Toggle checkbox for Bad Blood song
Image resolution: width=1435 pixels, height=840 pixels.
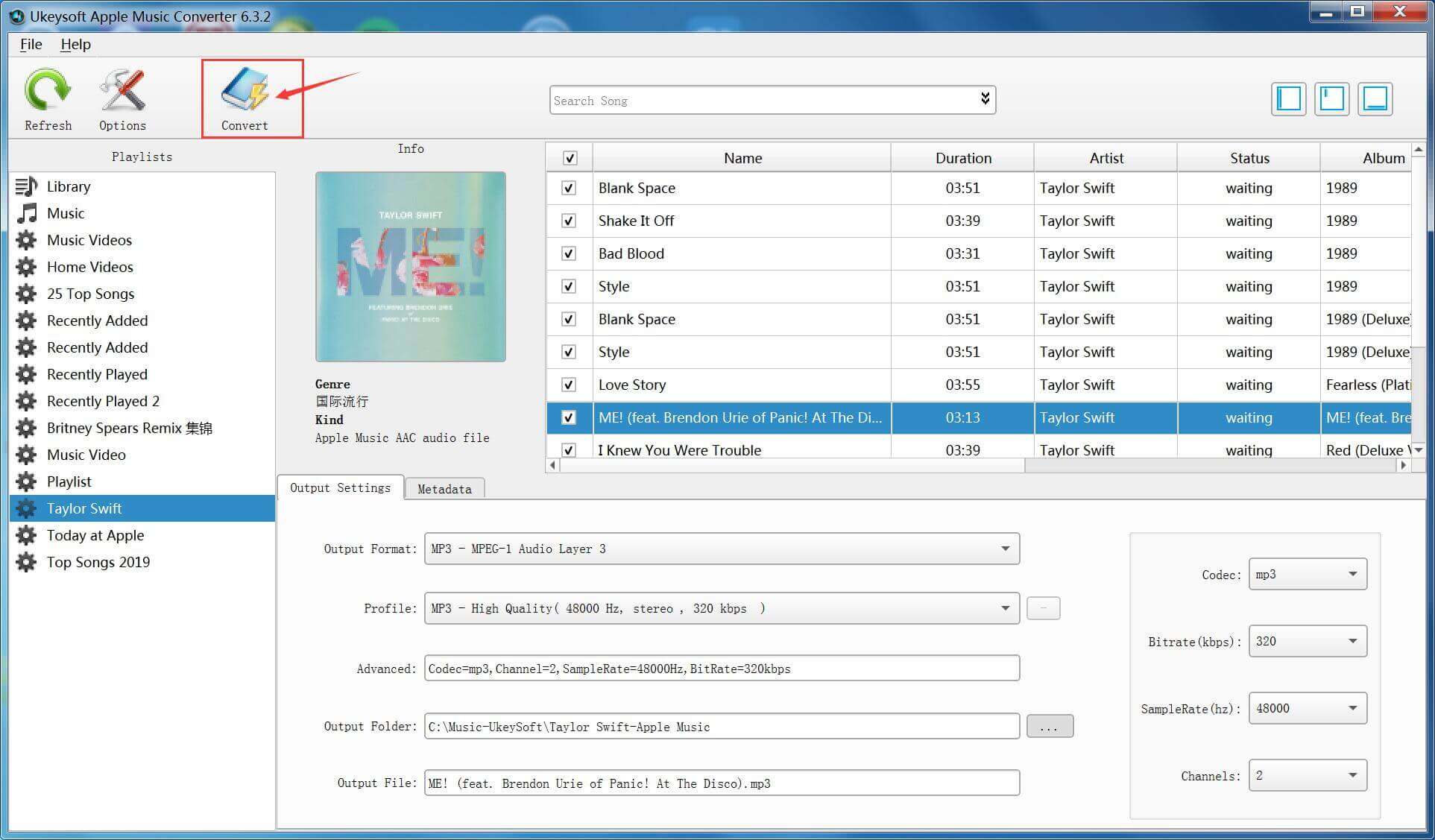coord(566,253)
